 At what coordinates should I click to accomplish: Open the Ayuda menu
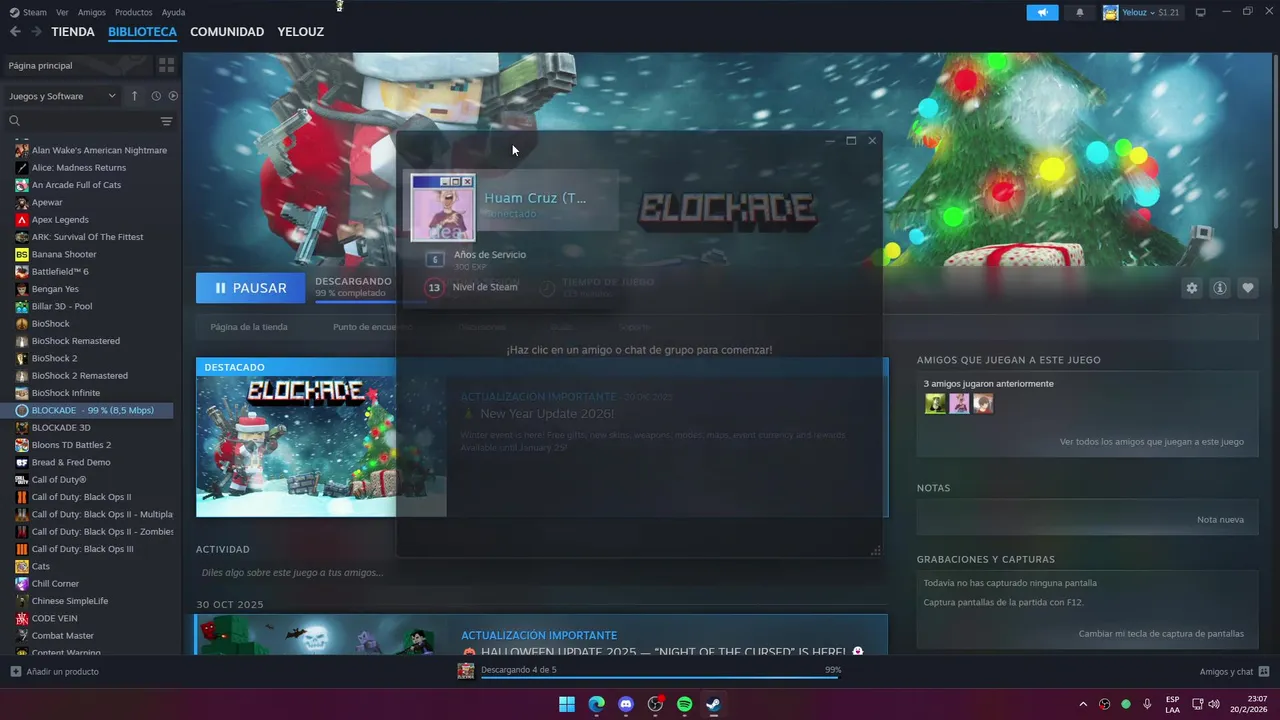tap(173, 12)
